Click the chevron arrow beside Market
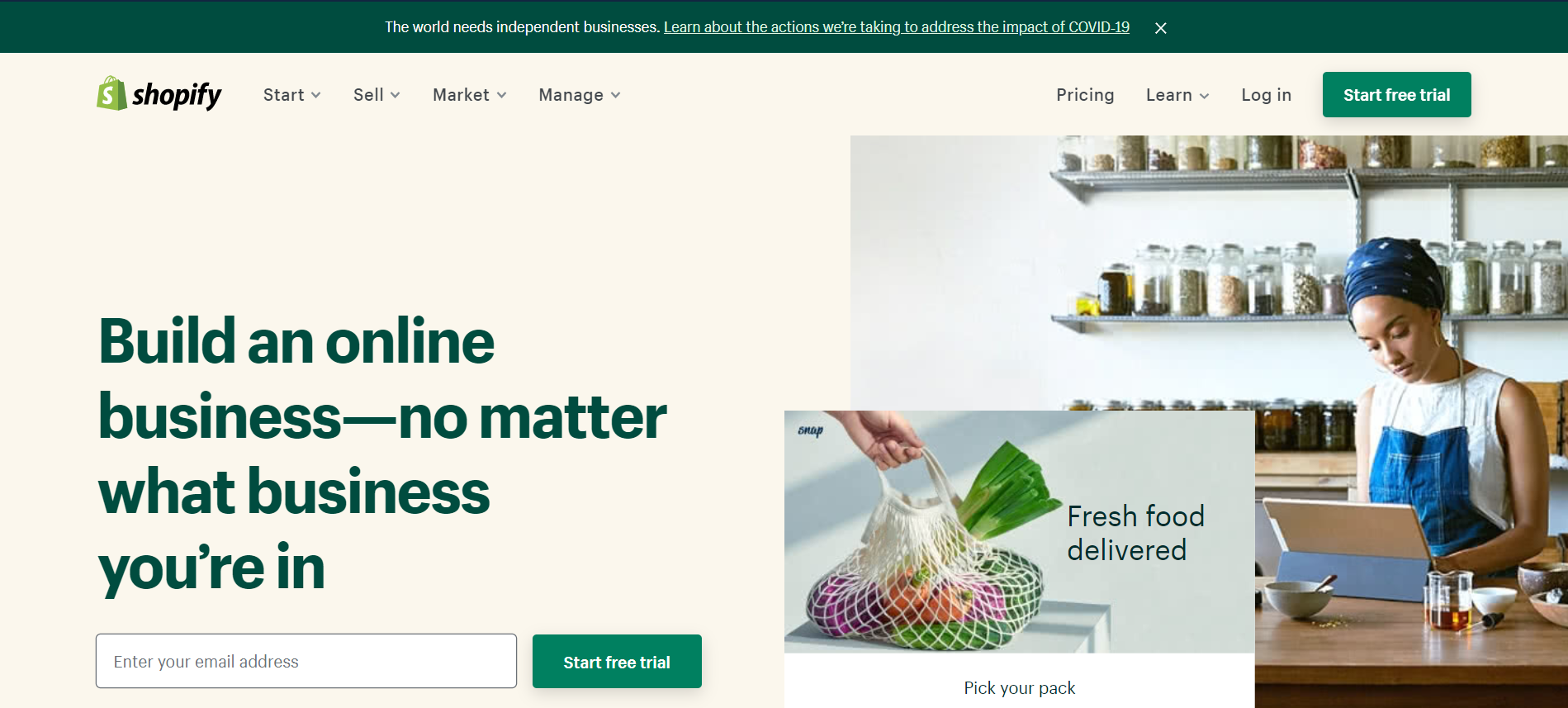 pyautogui.click(x=501, y=95)
